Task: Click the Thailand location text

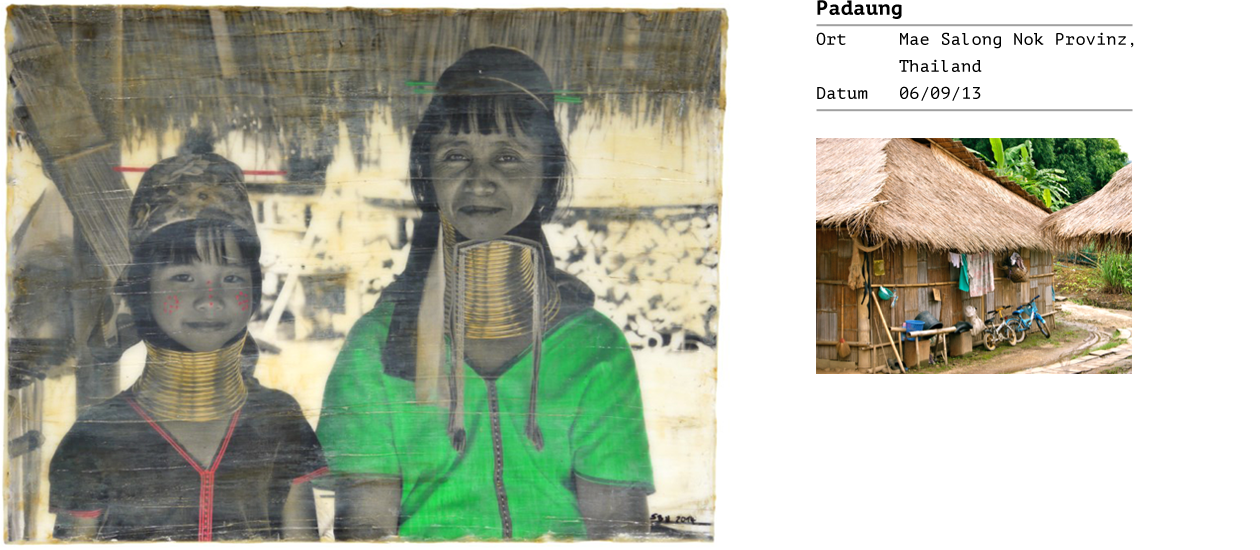Action: tap(940, 67)
